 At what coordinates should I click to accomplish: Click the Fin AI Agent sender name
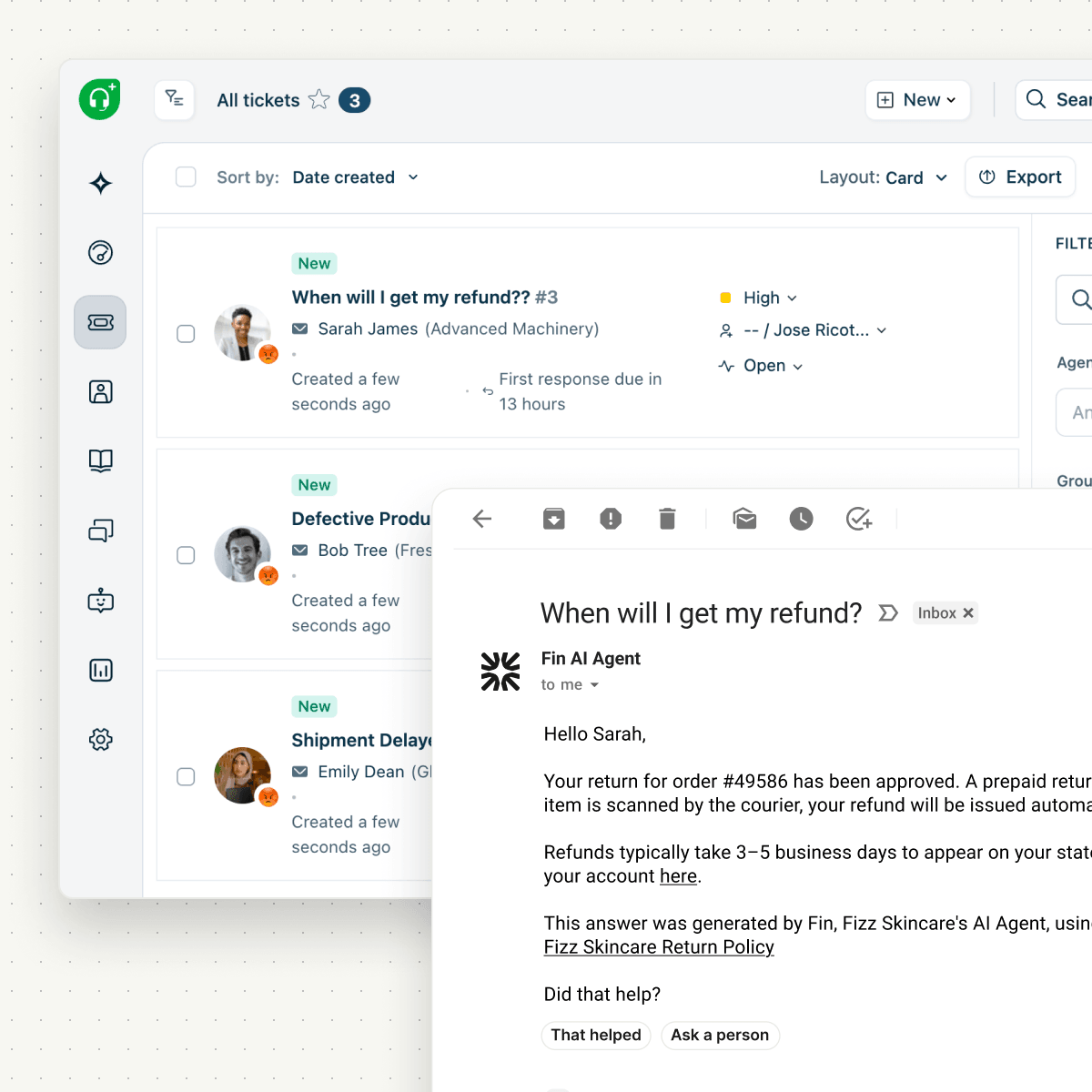pos(591,658)
